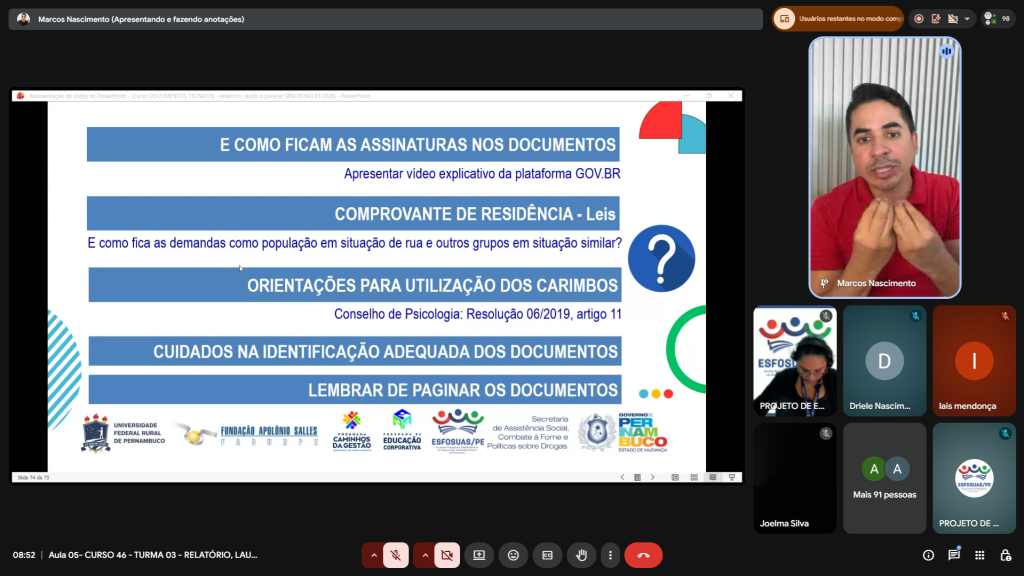
Task: Expand the meeting tools dropdown arrow at top
Action: click(x=968, y=19)
